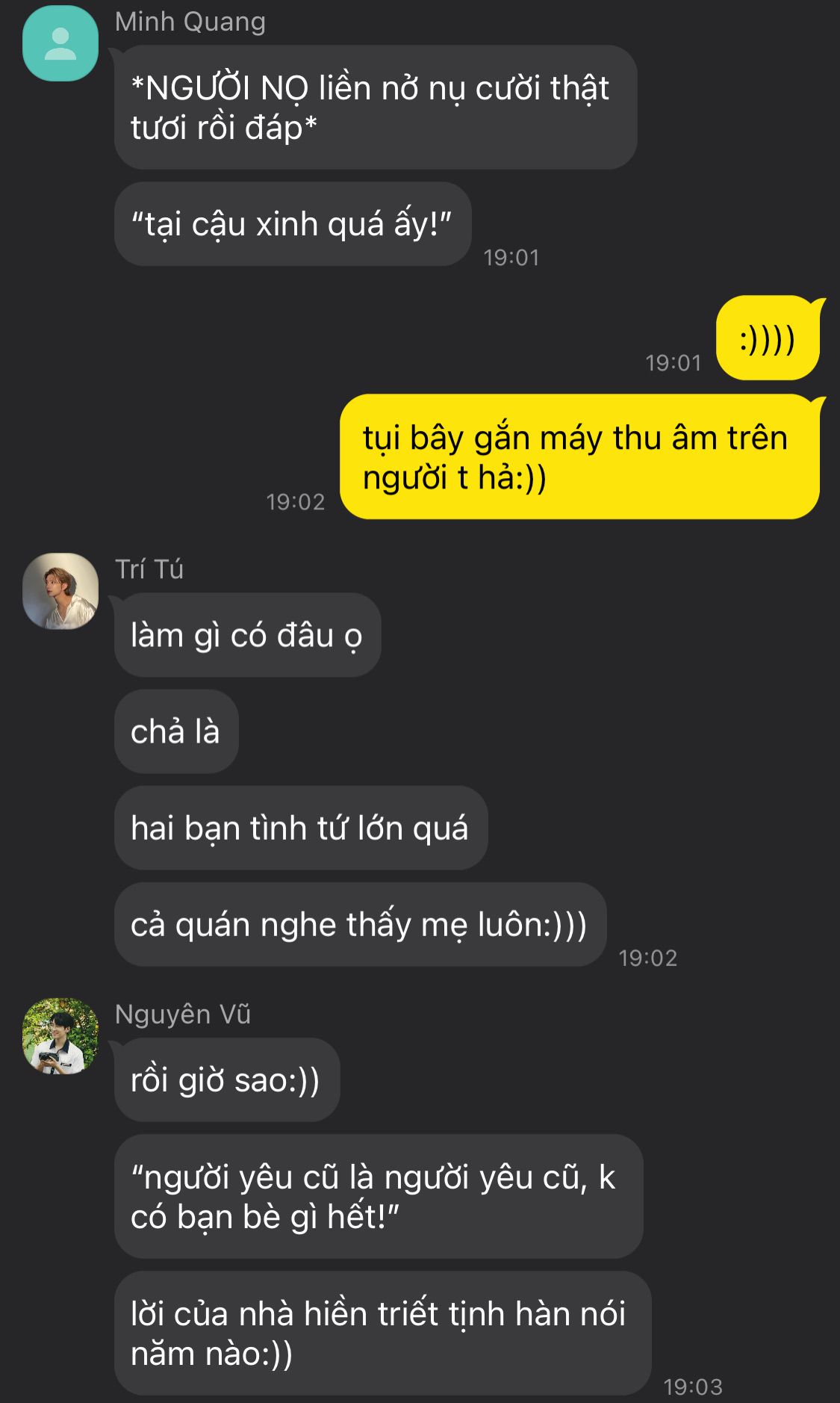Open Nguyên Vũ's profile photo
Screen dimensions: 840x1403
60,1036
